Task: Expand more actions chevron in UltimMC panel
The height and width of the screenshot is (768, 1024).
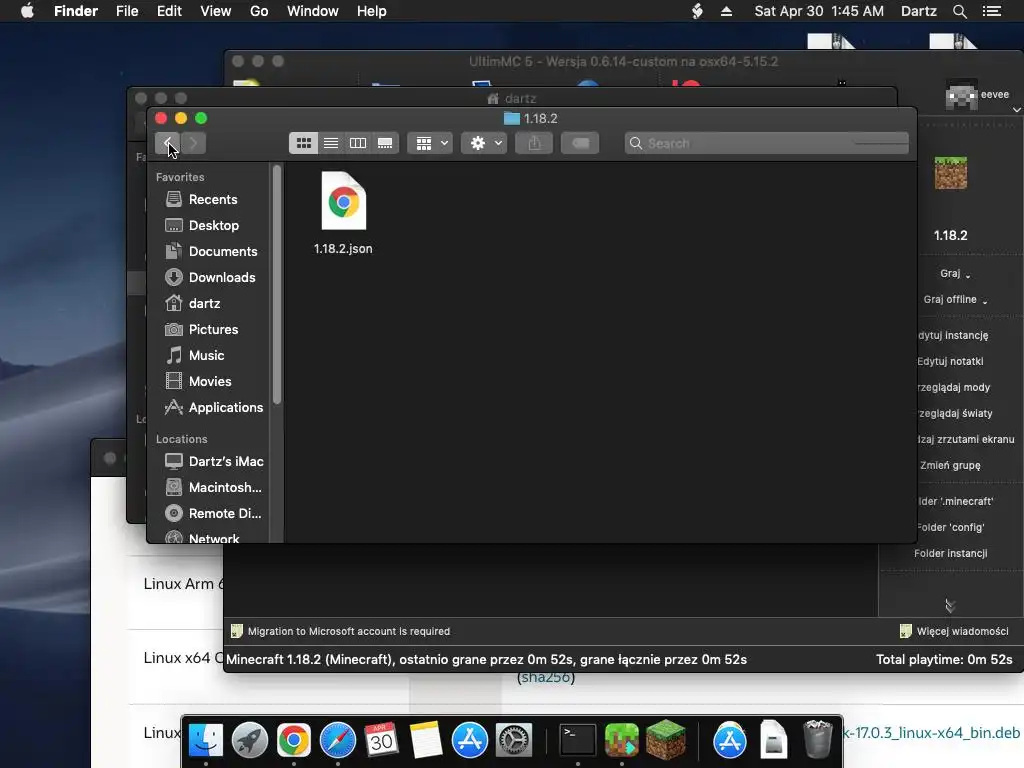Action: 950,606
